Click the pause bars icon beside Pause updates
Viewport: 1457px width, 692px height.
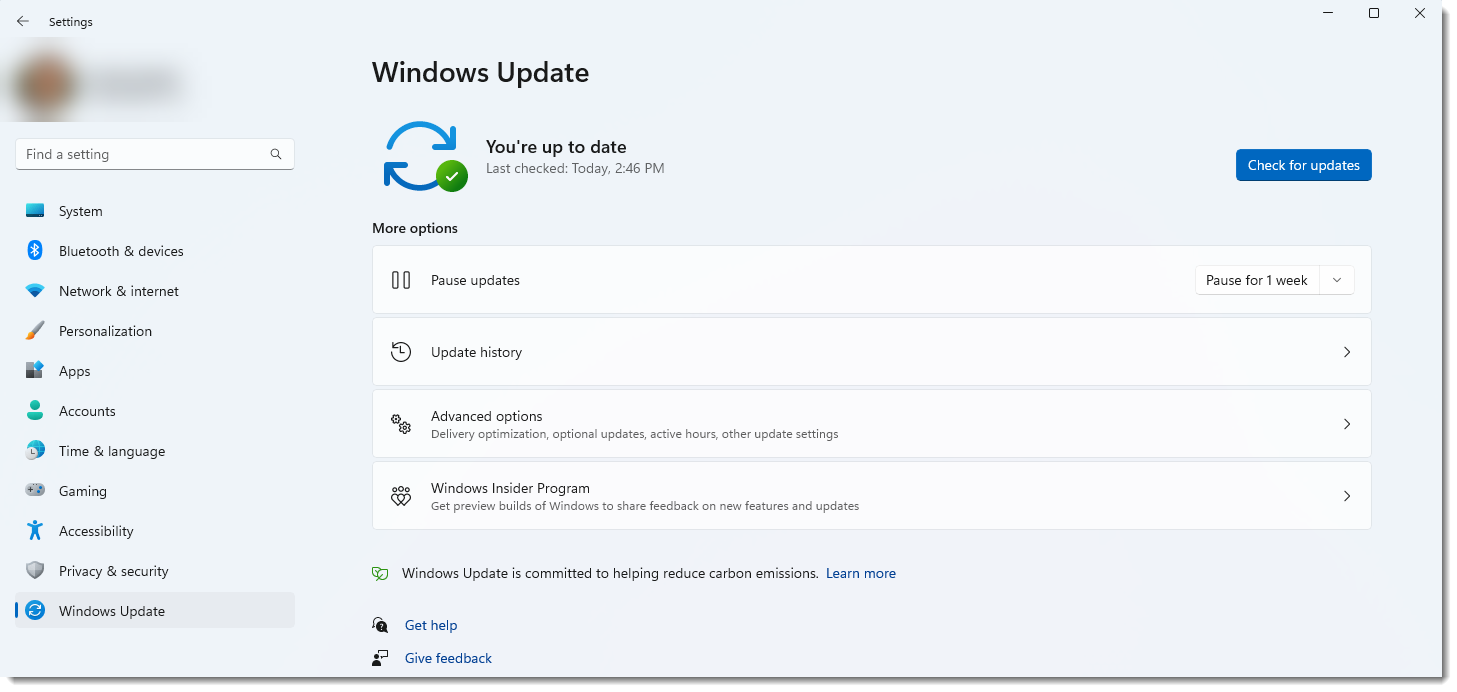tap(401, 280)
